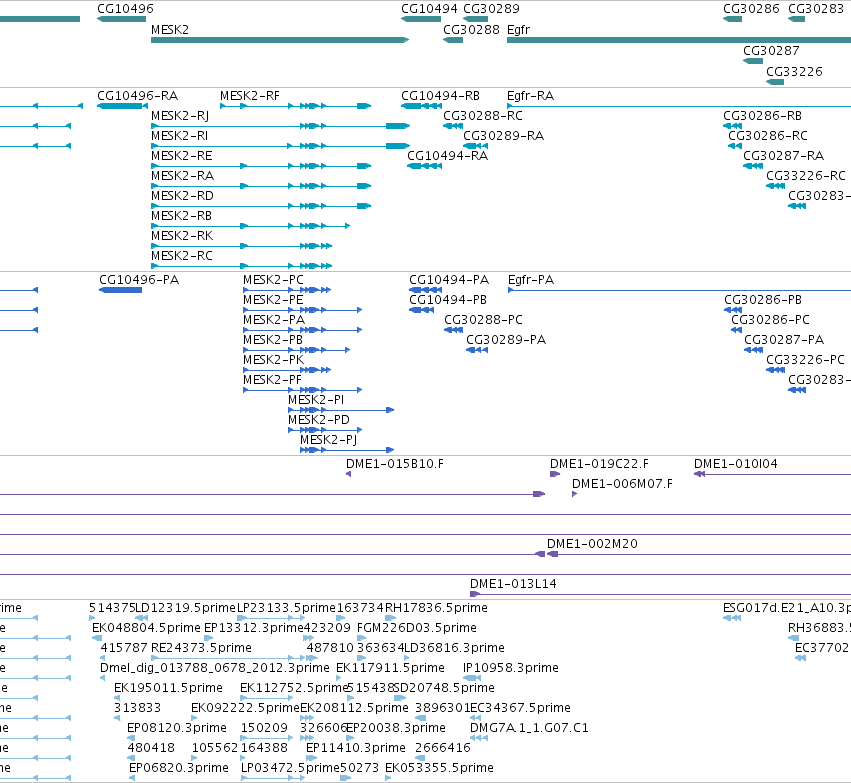Click clone DME1-015B10.F
Viewport: 851px width, 783px height.
(x=395, y=464)
